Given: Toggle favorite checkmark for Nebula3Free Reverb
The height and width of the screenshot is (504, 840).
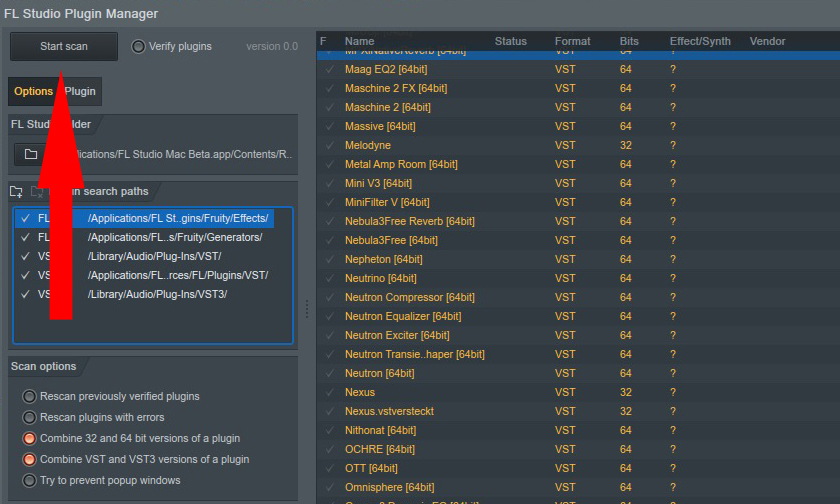Looking at the screenshot, I should (330, 221).
